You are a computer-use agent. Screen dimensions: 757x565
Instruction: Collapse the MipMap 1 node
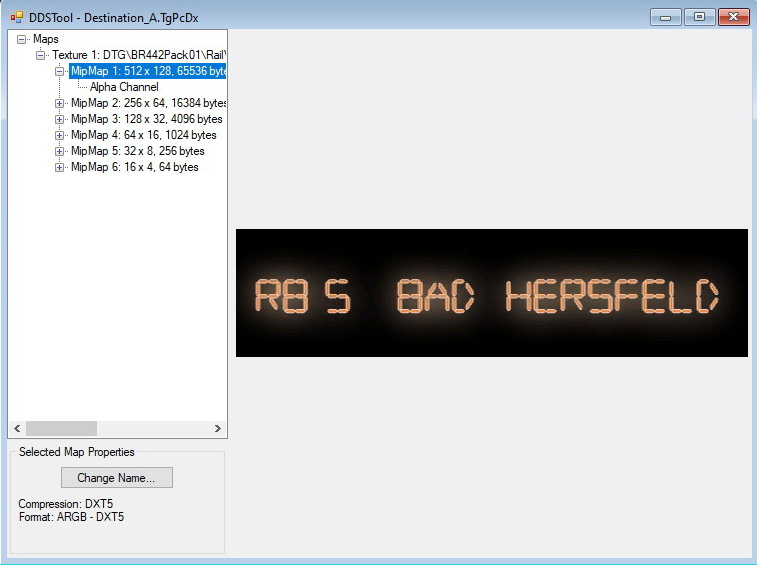coord(59,71)
